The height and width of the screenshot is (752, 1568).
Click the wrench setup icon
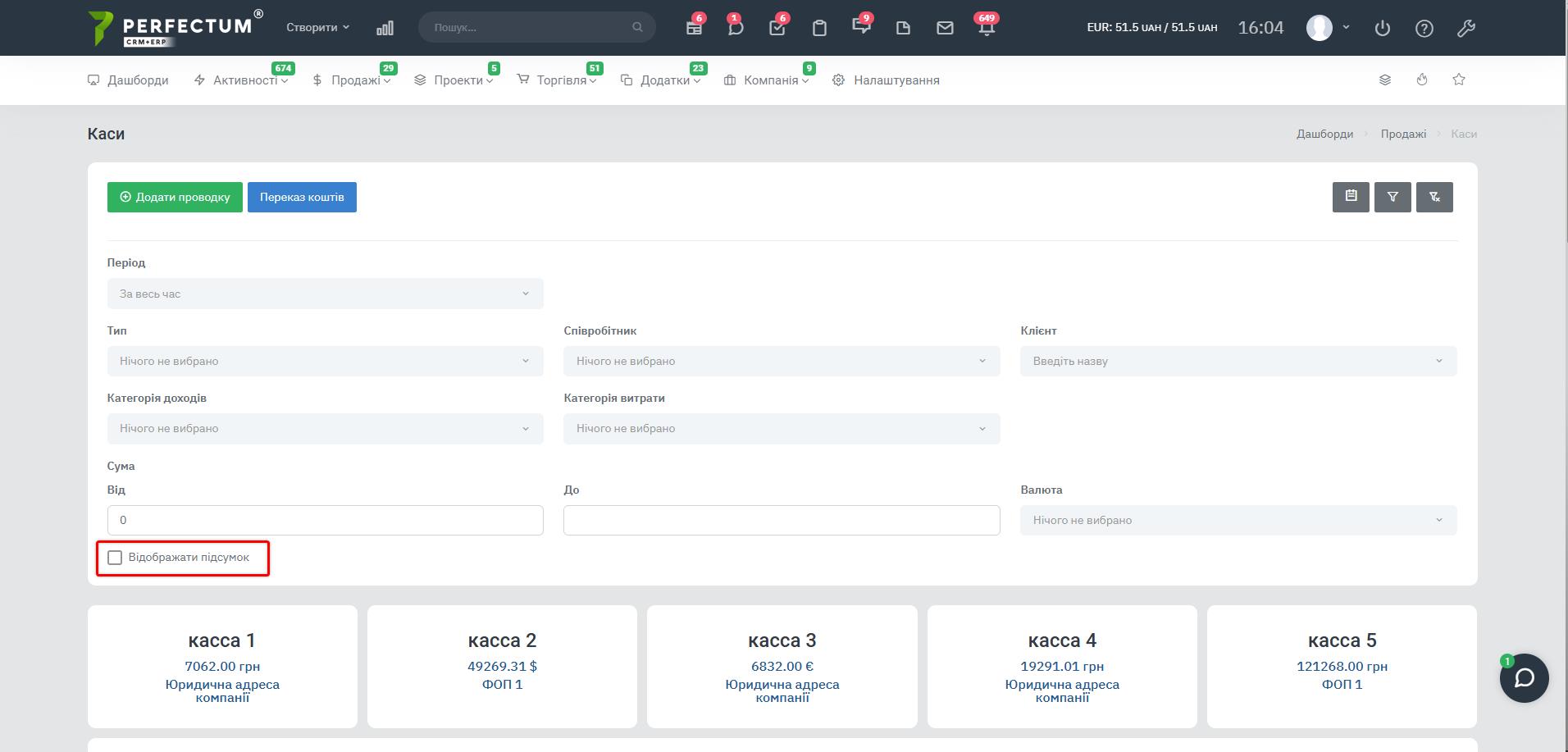1466,28
